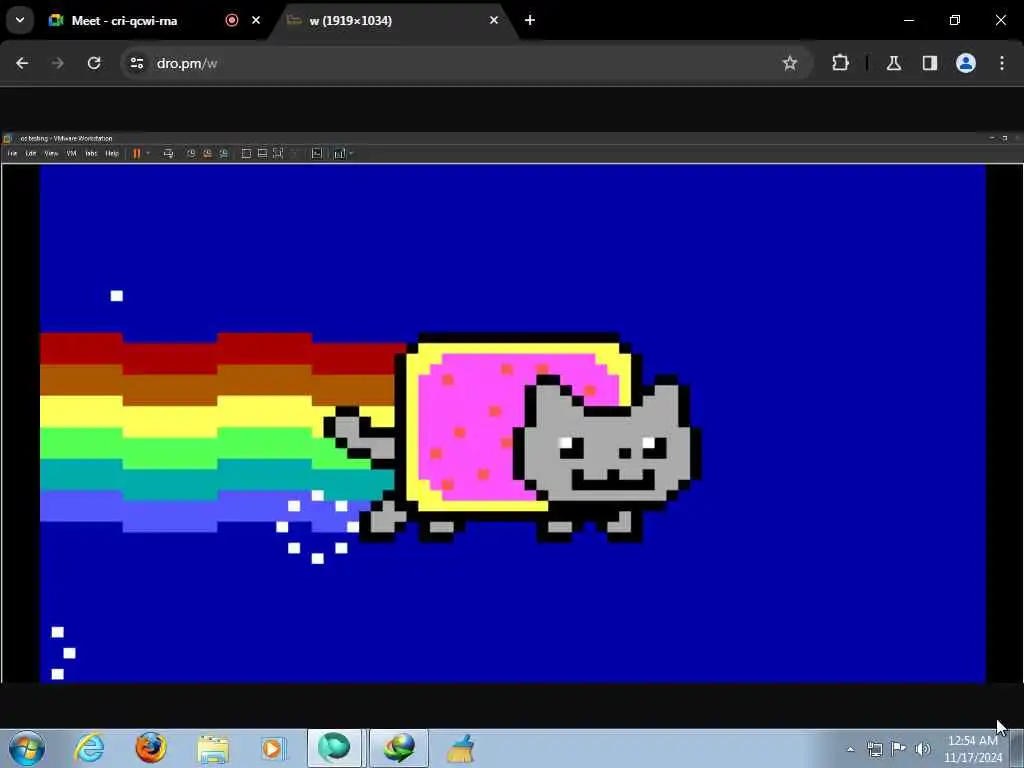This screenshot has height=768, width=1024.
Task: Close the w (1919×1034) tab
Action: (x=494, y=20)
